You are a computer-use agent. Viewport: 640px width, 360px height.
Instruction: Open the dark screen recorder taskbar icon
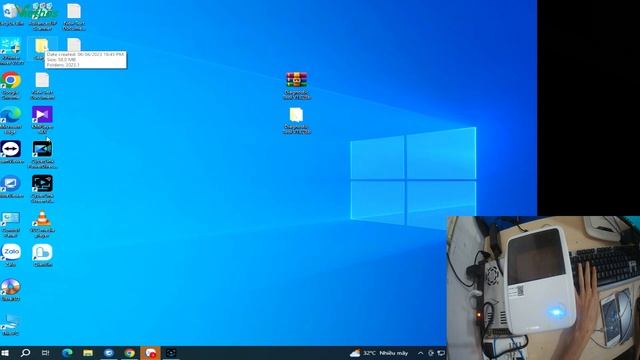171,353
